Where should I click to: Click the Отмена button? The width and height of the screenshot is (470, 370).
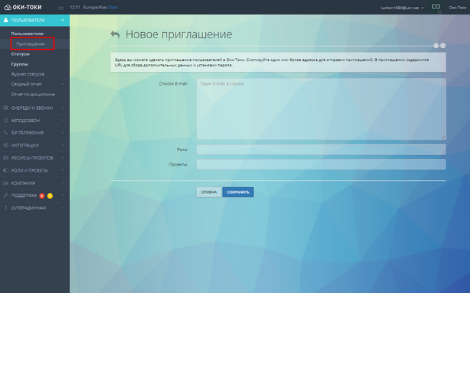tap(209, 192)
